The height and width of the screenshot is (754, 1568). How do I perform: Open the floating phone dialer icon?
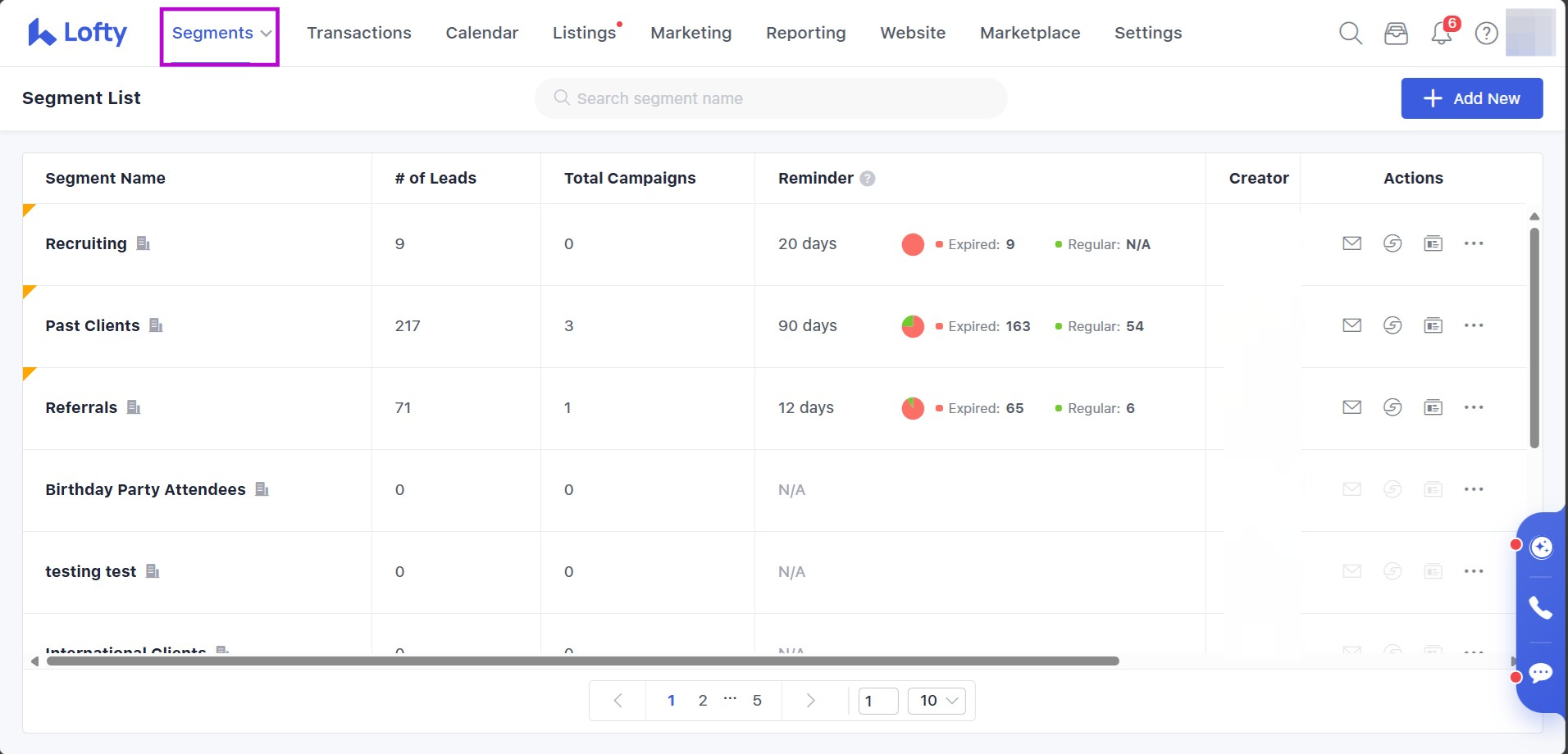1541,607
